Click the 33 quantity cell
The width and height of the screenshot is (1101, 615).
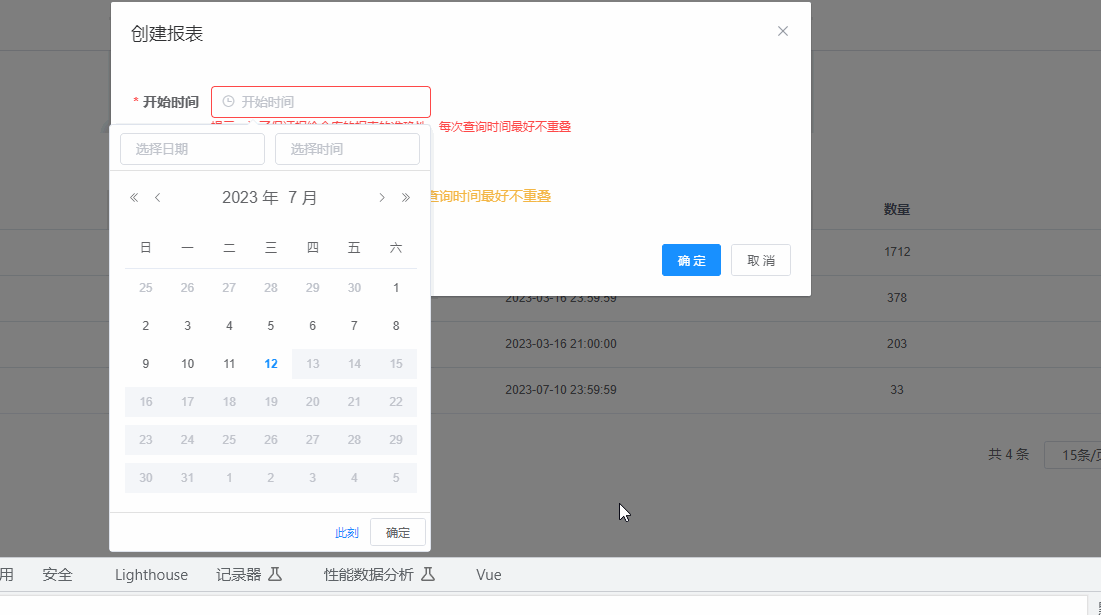pyautogui.click(x=897, y=390)
